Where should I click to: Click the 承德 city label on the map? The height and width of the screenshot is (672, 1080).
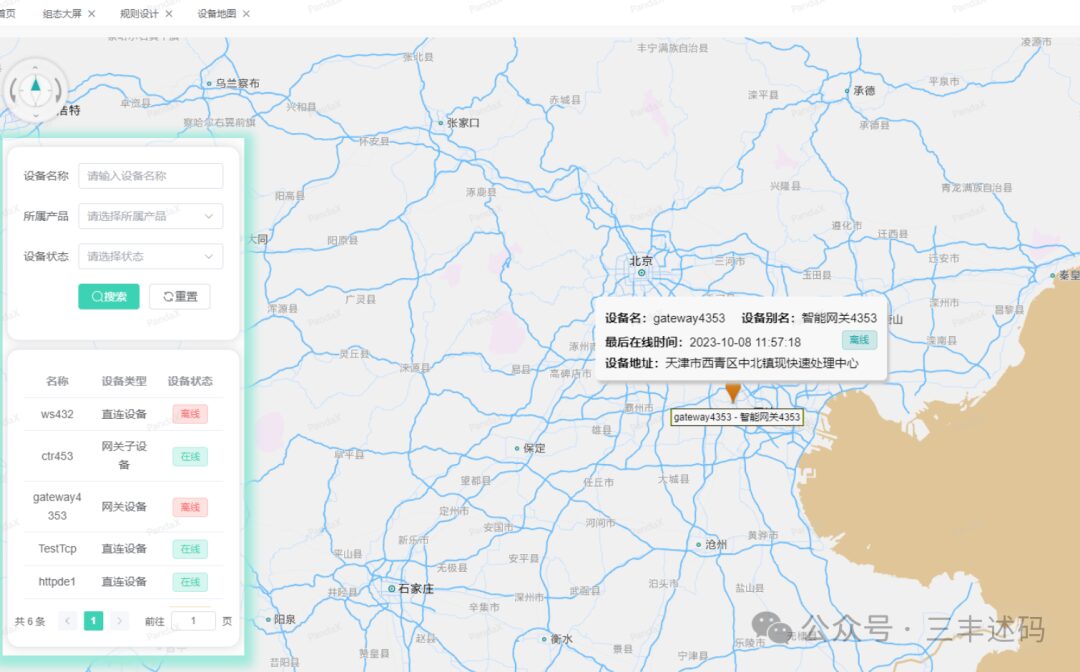[864, 90]
